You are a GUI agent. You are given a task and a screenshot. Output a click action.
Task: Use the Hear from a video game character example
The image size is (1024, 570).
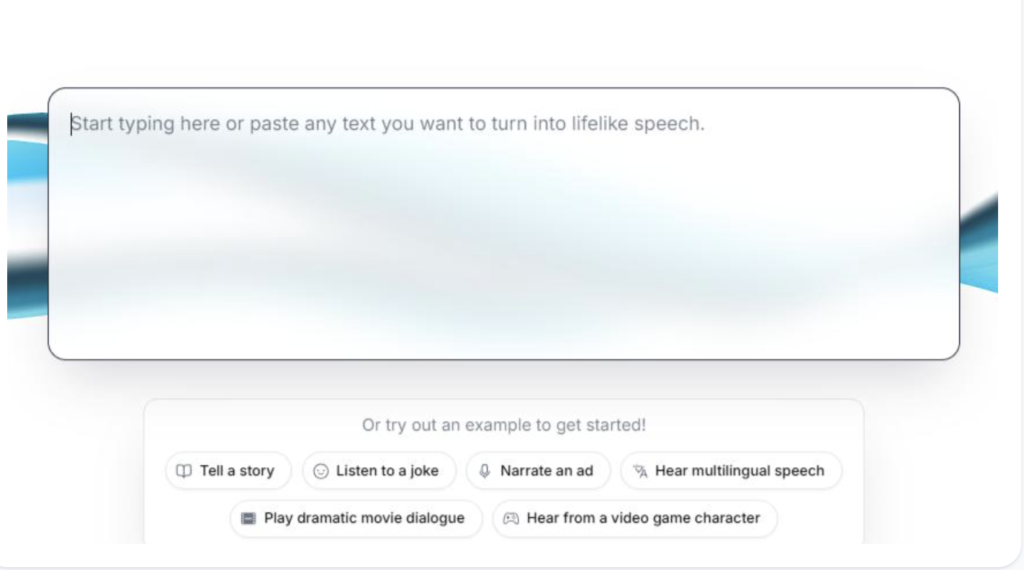point(635,518)
